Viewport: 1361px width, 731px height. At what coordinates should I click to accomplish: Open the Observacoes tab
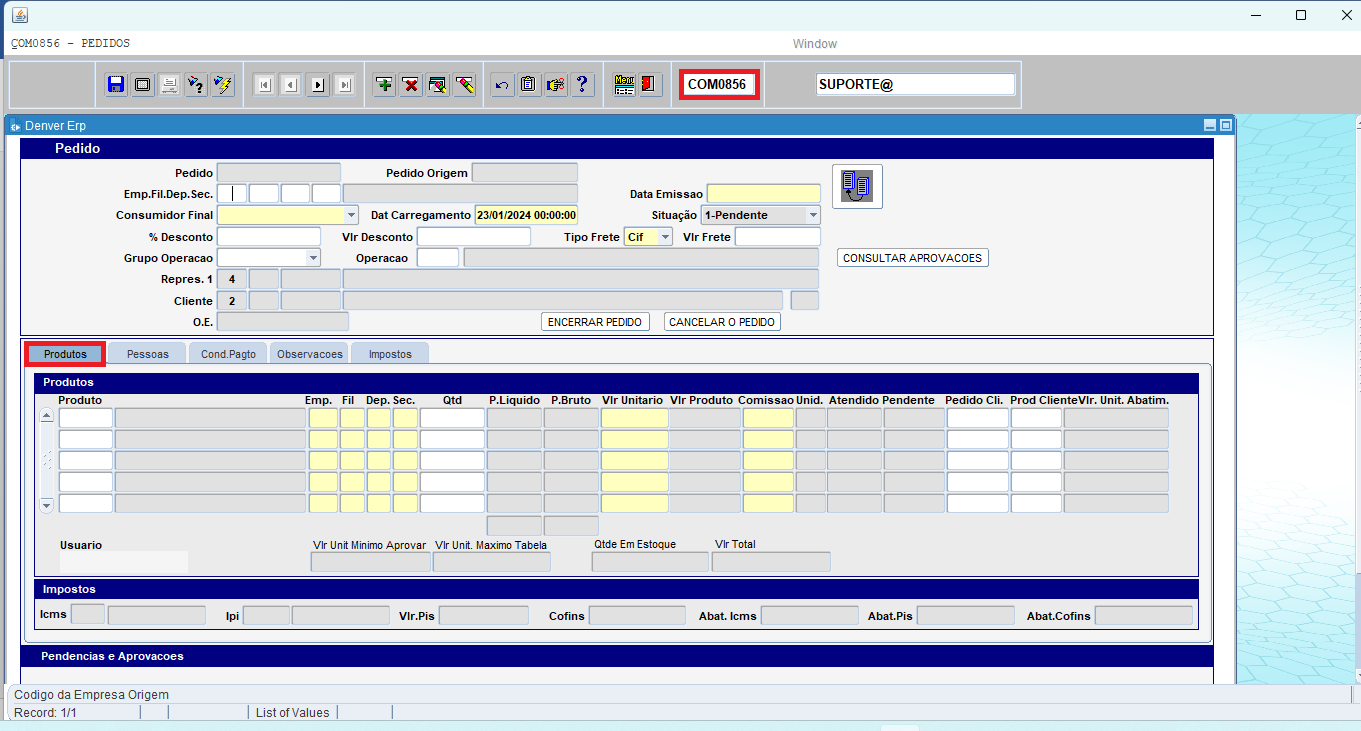(310, 354)
